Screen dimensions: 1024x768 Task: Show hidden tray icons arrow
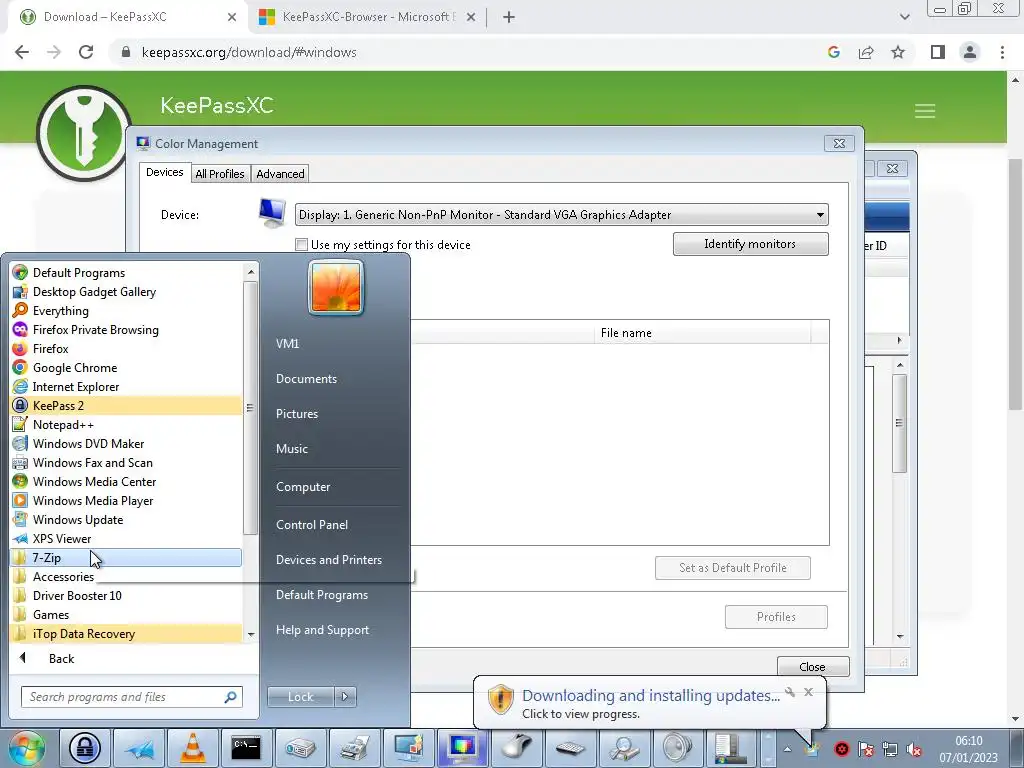click(787, 749)
